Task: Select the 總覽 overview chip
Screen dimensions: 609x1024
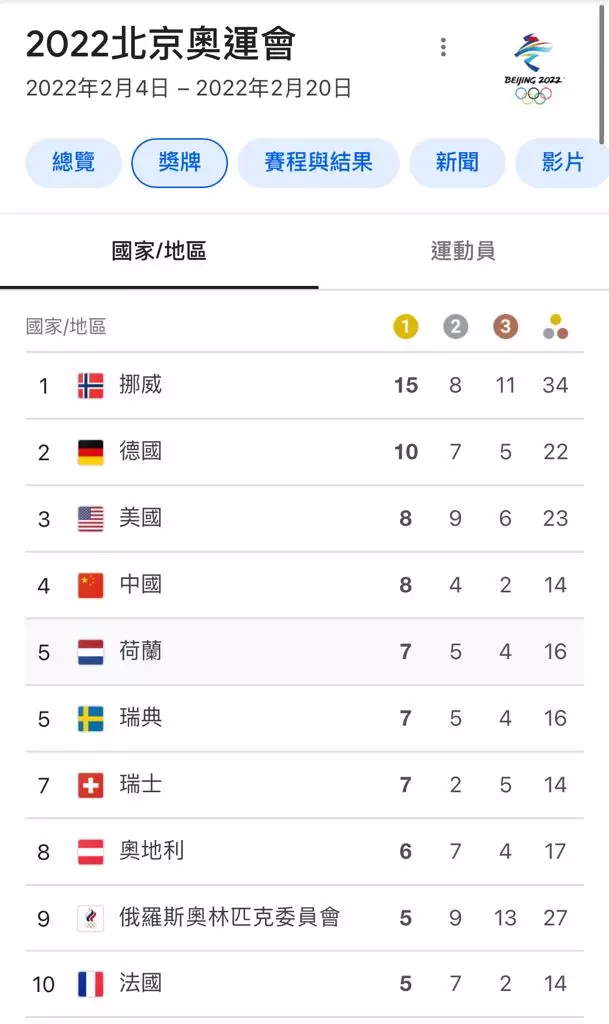Action: pyautogui.click(x=73, y=163)
